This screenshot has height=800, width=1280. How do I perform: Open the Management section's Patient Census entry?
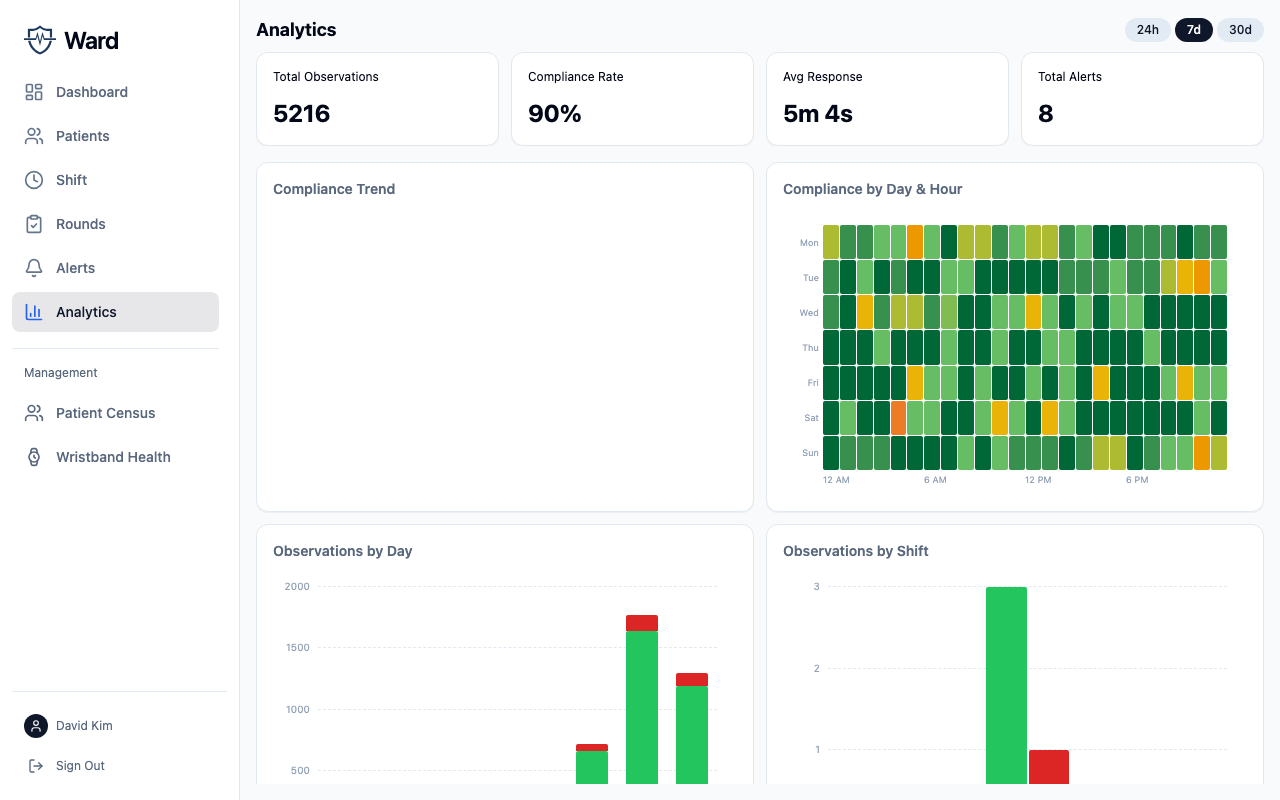pyautogui.click(x=104, y=413)
